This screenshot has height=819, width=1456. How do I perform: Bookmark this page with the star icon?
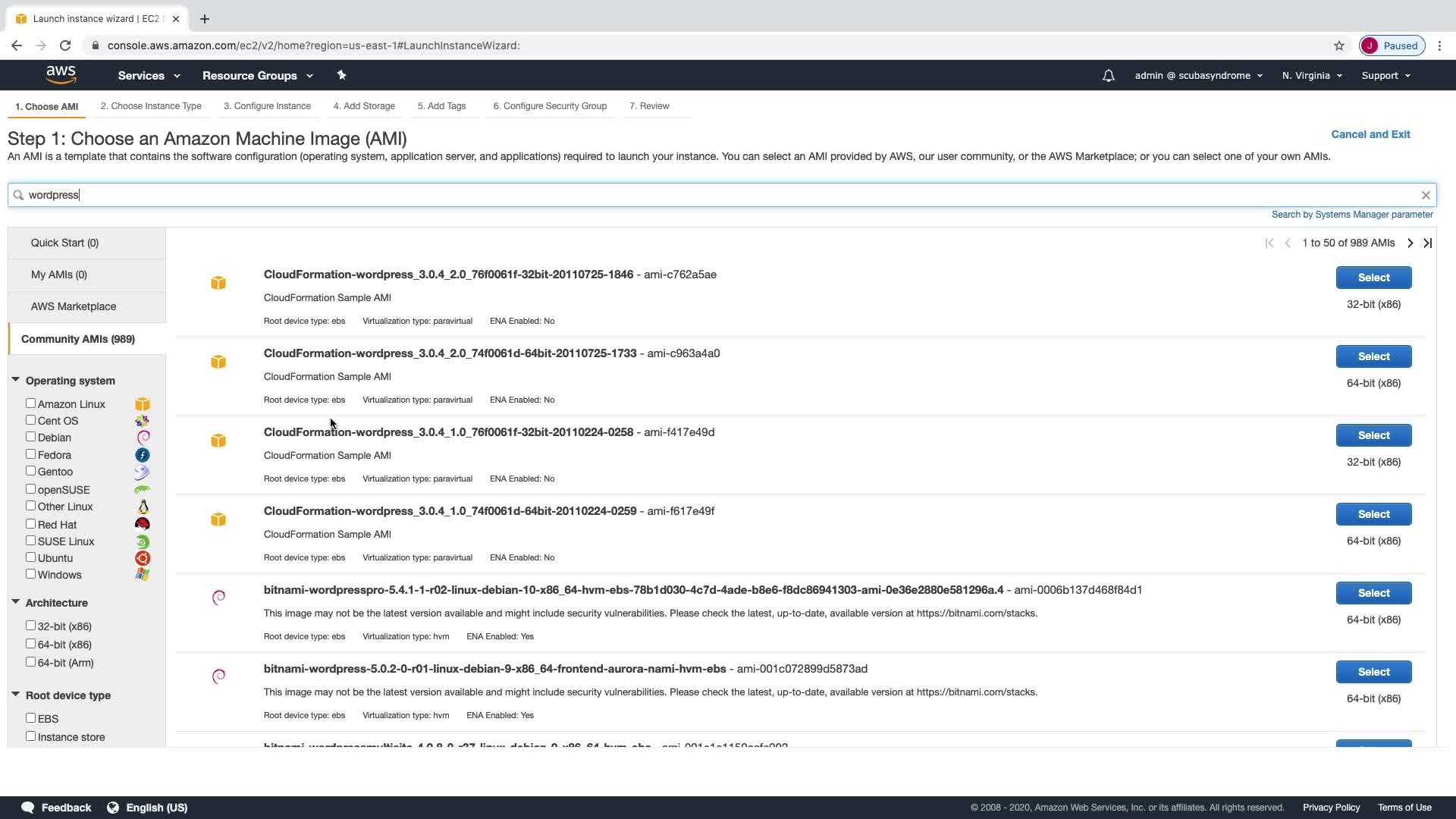click(1338, 45)
